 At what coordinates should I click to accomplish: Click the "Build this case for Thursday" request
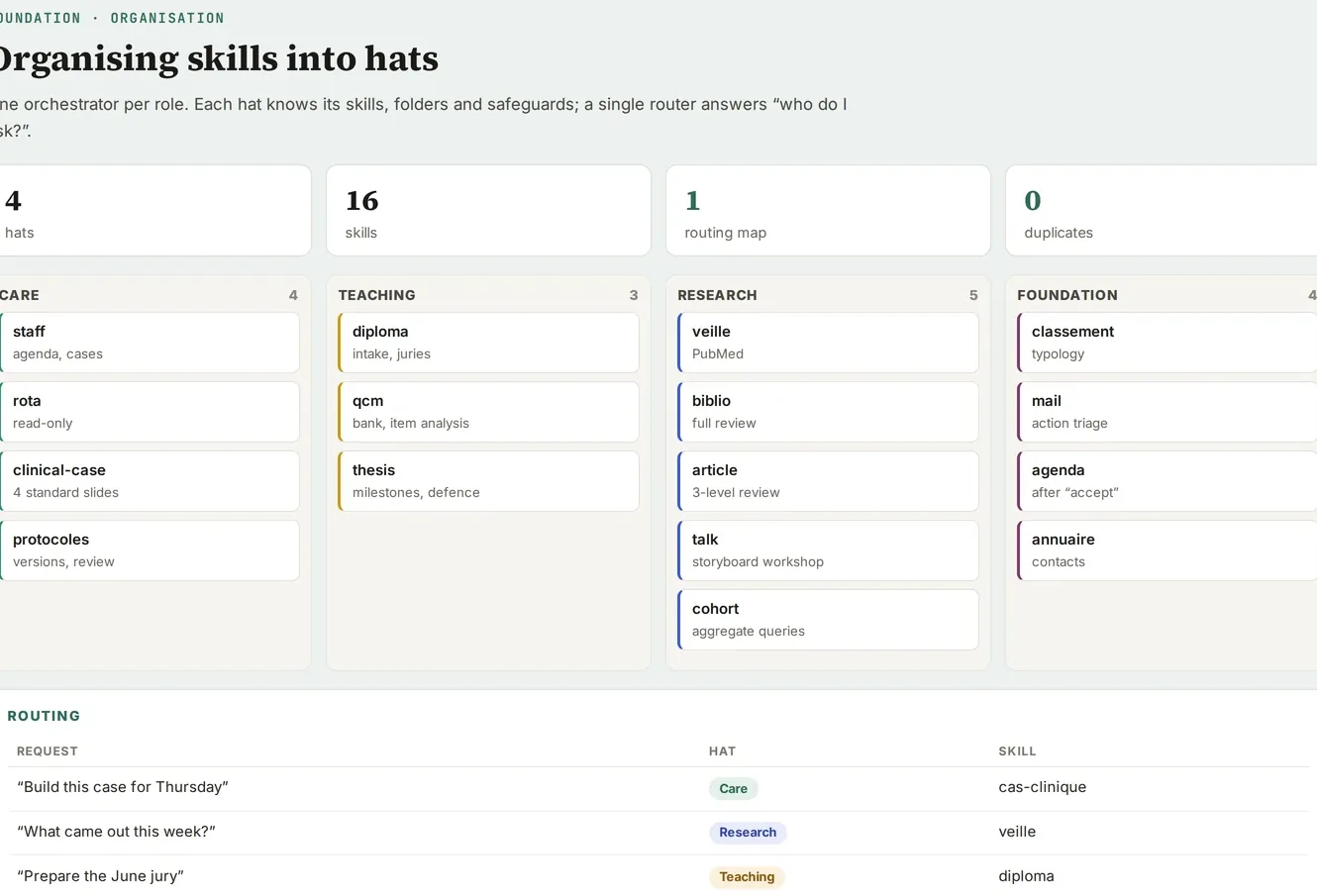(x=123, y=787)
